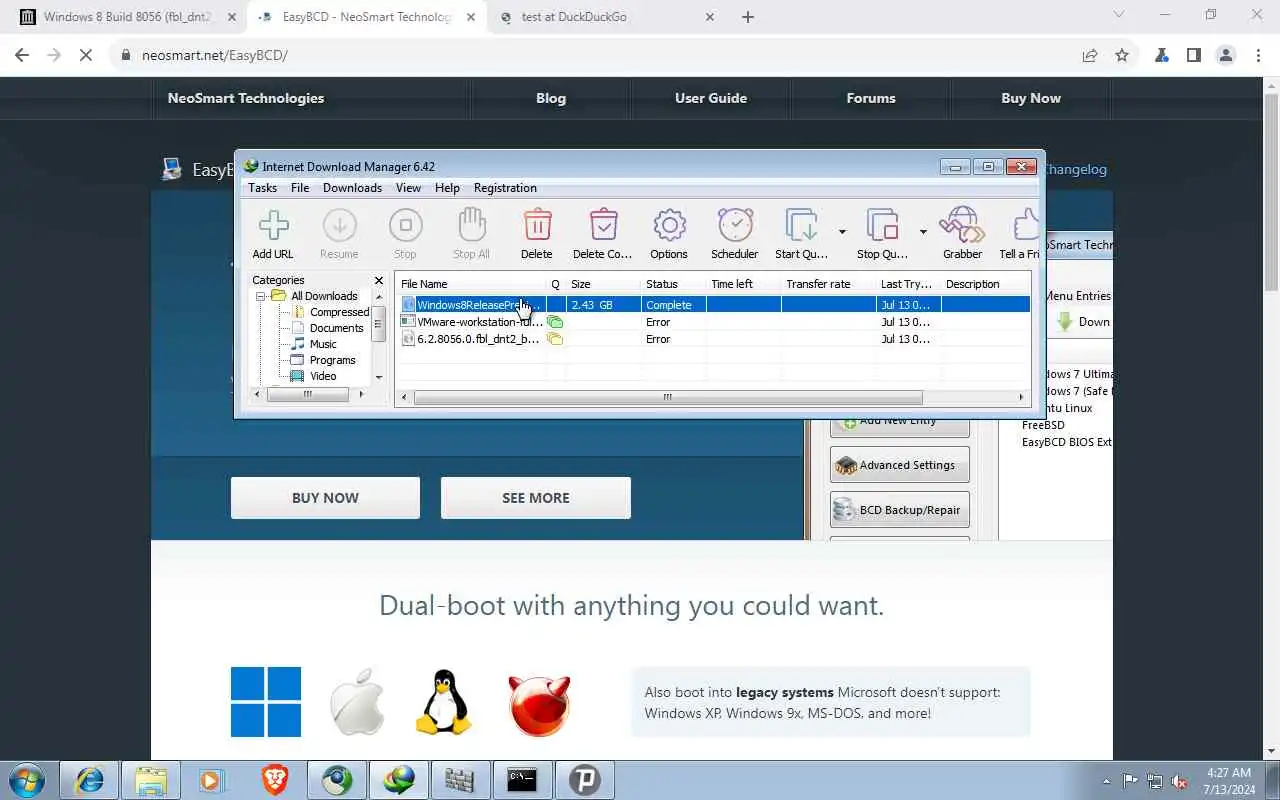The height and width of the screenshot is (800, 1280).
Task: Click the SEE MORE button
Action: [536, 498]
